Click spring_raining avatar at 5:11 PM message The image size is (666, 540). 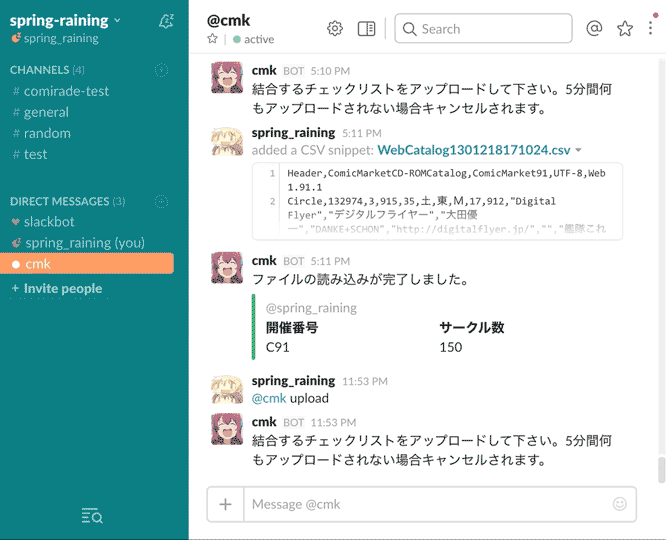pos(227,142)
